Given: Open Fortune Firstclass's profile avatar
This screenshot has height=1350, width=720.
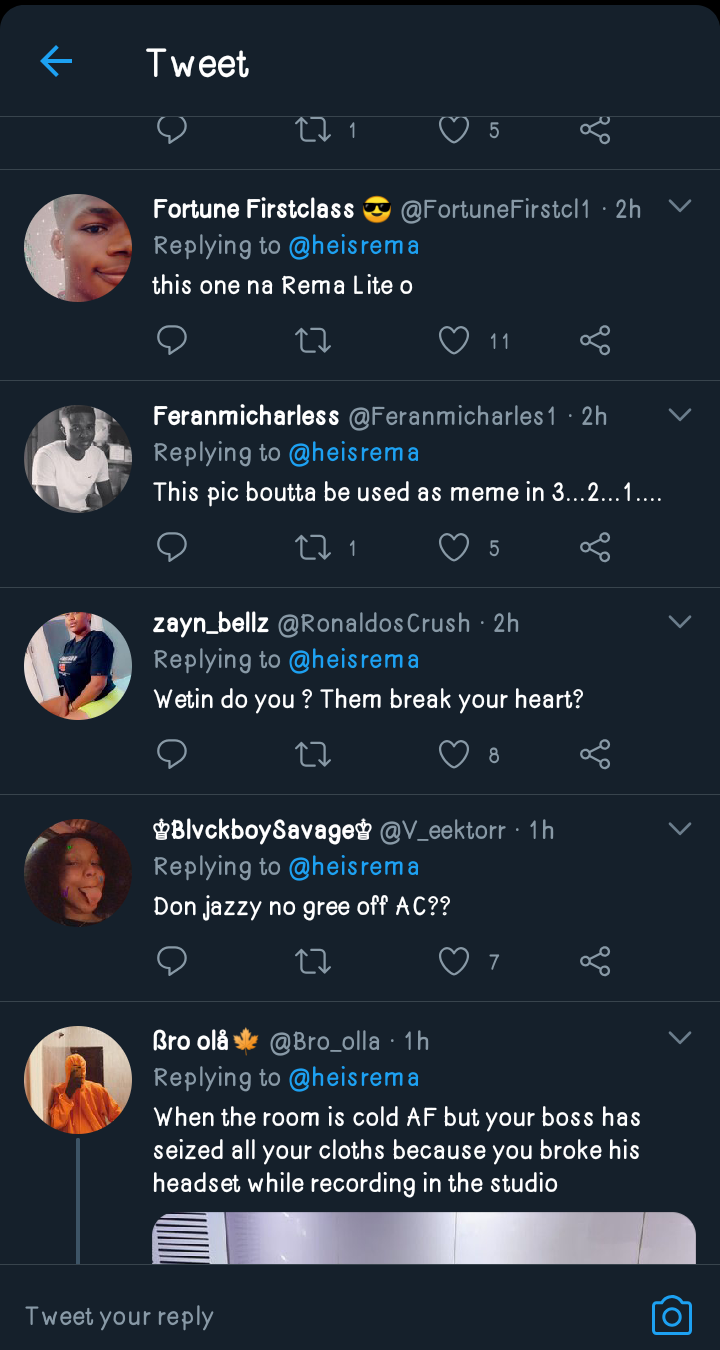Looking at the screenshot, I should tap(78, 248).
